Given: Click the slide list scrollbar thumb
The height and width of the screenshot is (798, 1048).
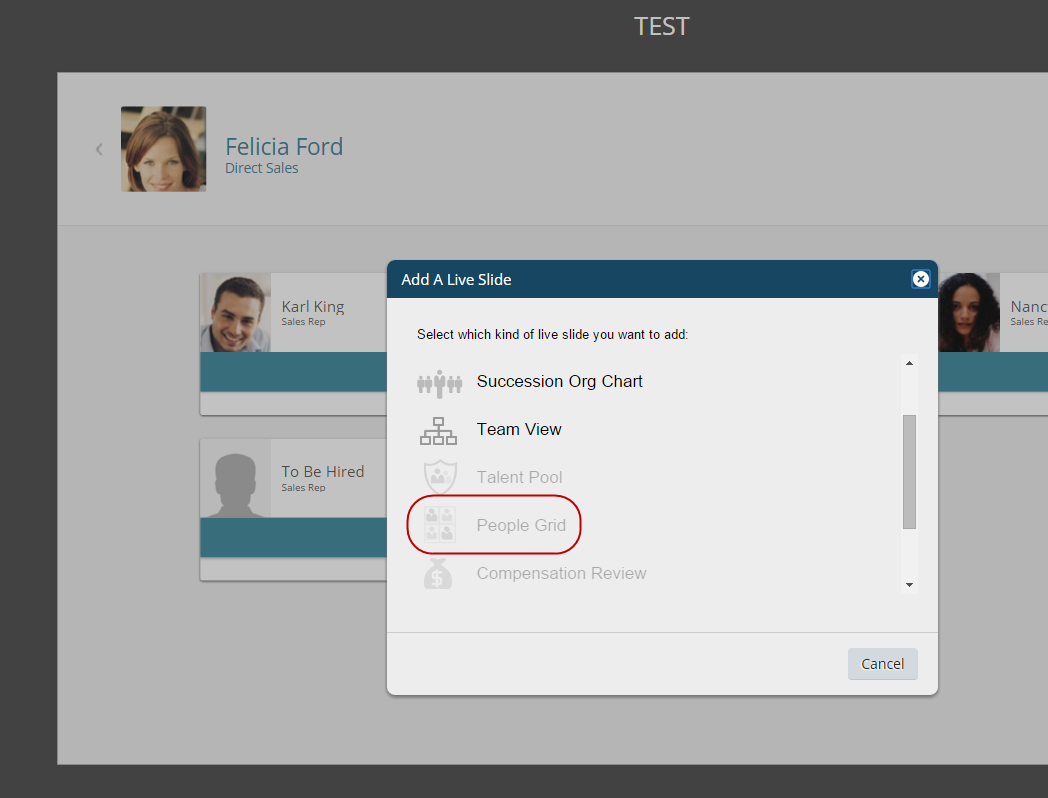Looking at the screenshot, I should [x=909, y=472].
